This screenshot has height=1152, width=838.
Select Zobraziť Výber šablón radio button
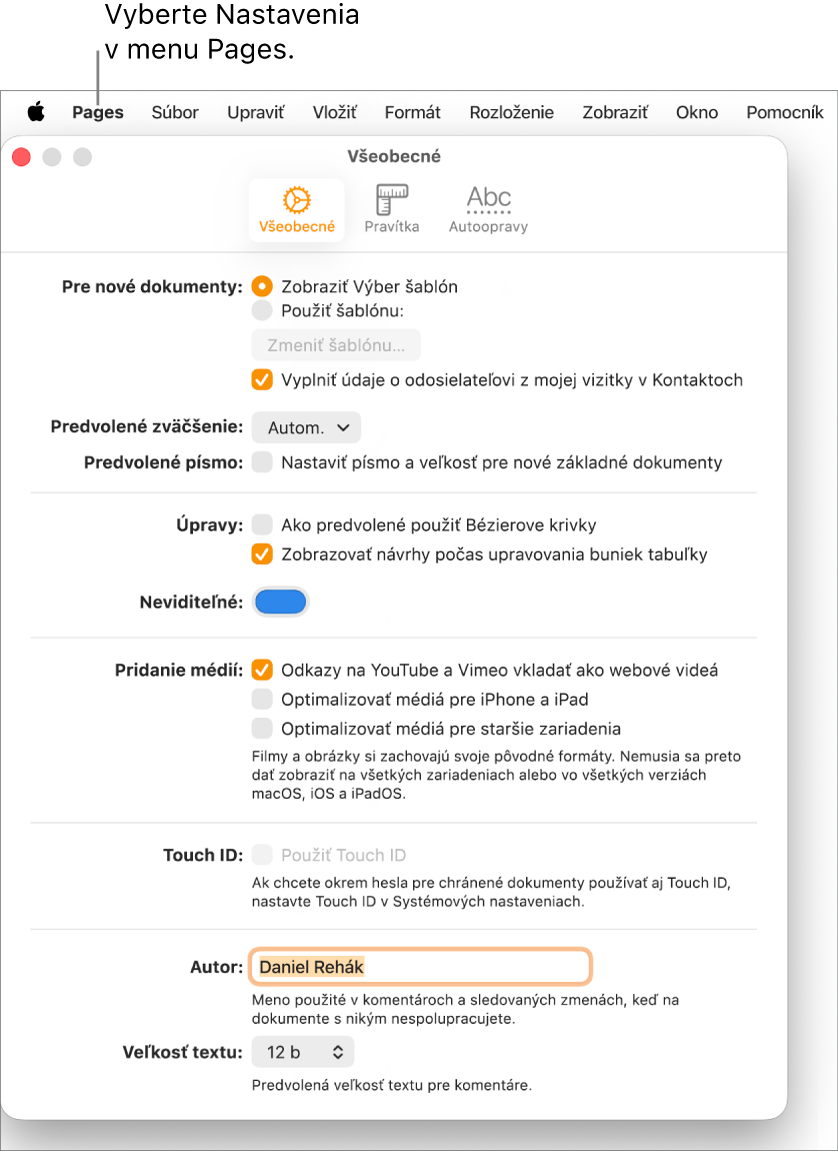[262, 287]
